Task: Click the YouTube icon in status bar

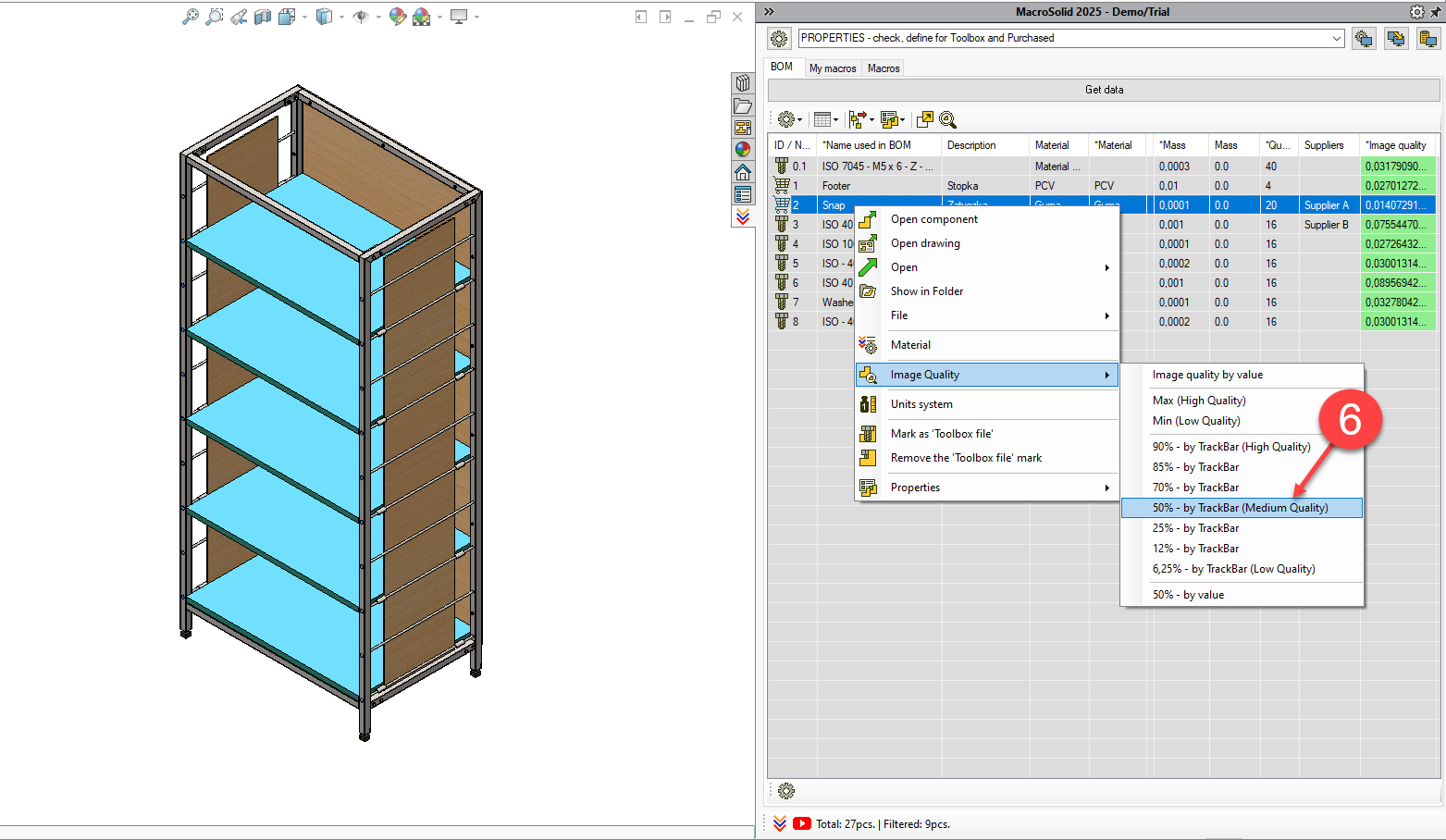Action: pos(802,823)
